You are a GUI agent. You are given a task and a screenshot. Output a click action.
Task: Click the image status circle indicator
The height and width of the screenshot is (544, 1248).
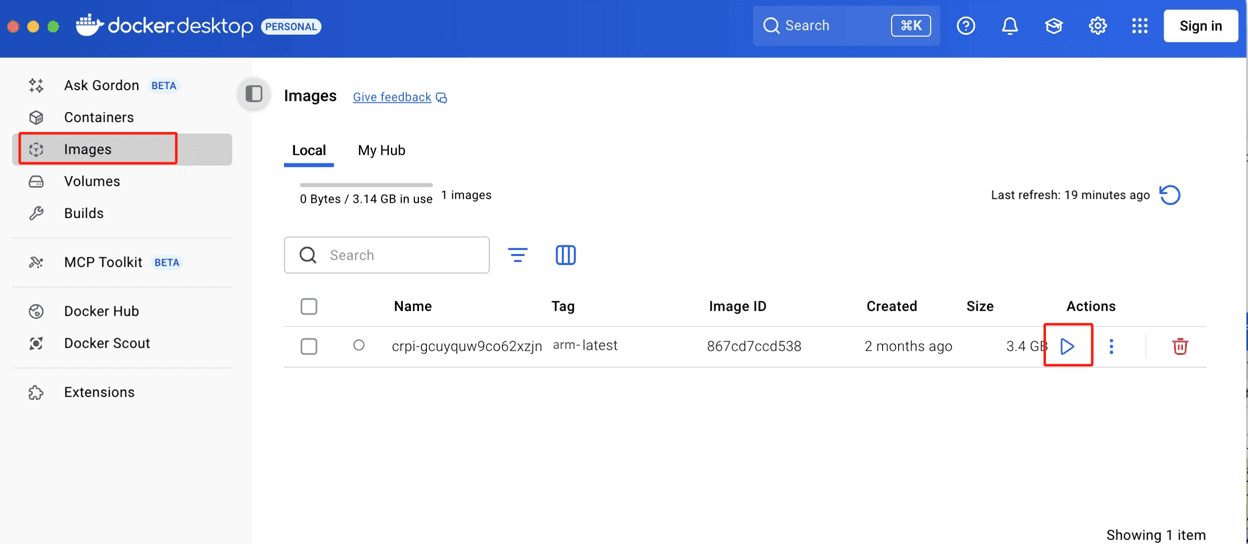[x=359, y=345]
